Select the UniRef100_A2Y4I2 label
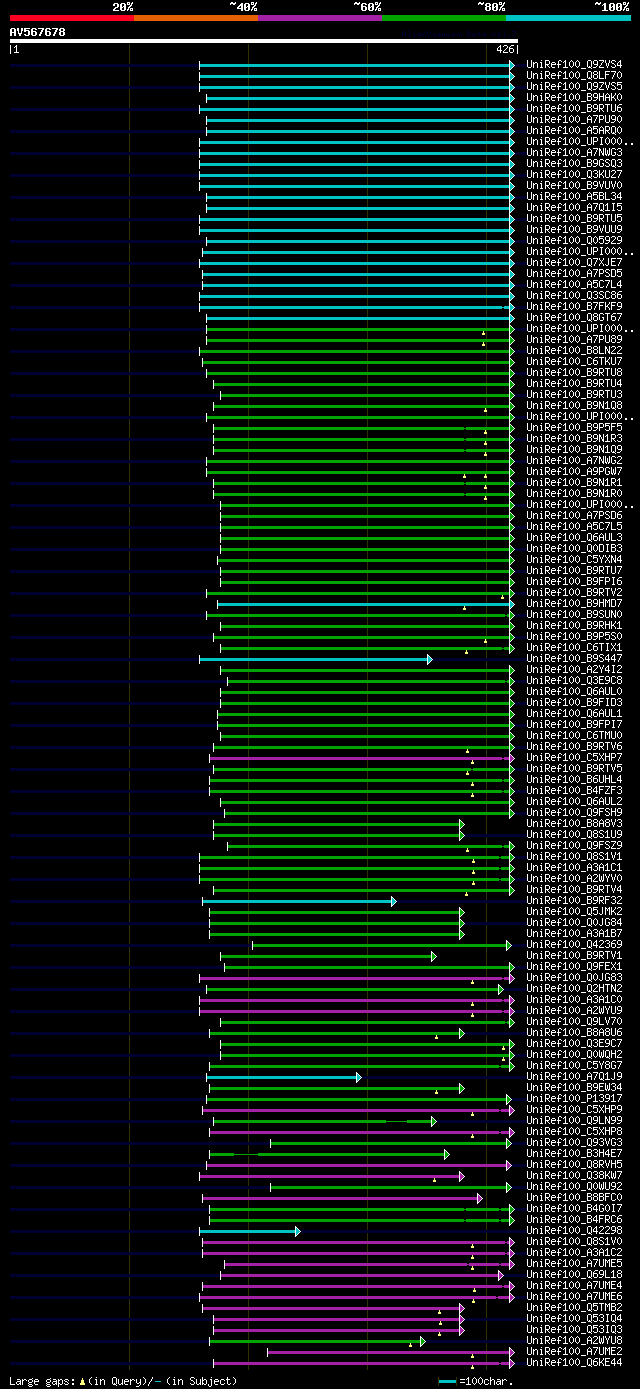The width and height of the screenshot is (640, 1389). tap(575, 669)
